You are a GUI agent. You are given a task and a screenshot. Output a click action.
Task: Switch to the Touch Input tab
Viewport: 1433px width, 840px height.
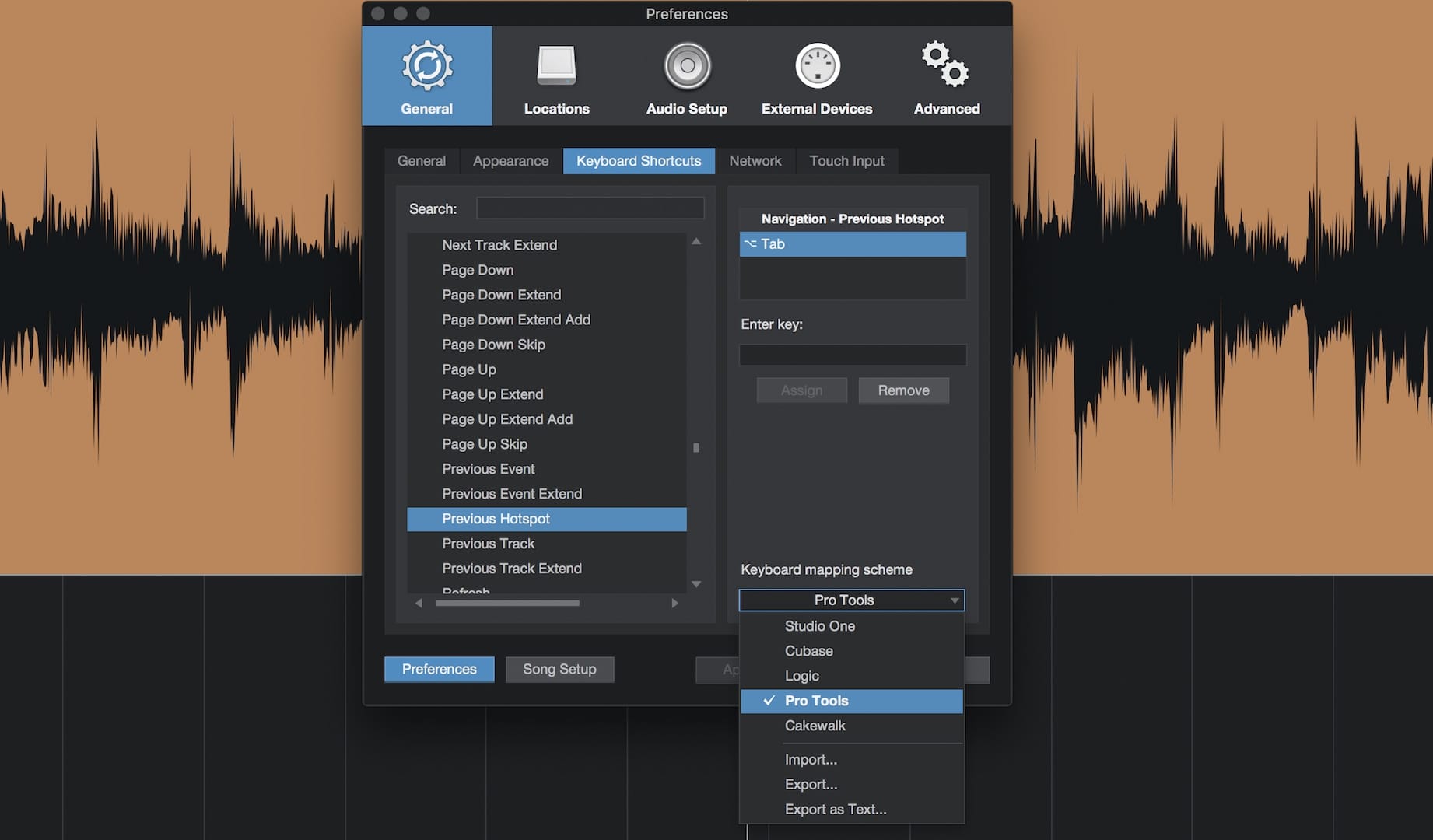tap(846, 161)
